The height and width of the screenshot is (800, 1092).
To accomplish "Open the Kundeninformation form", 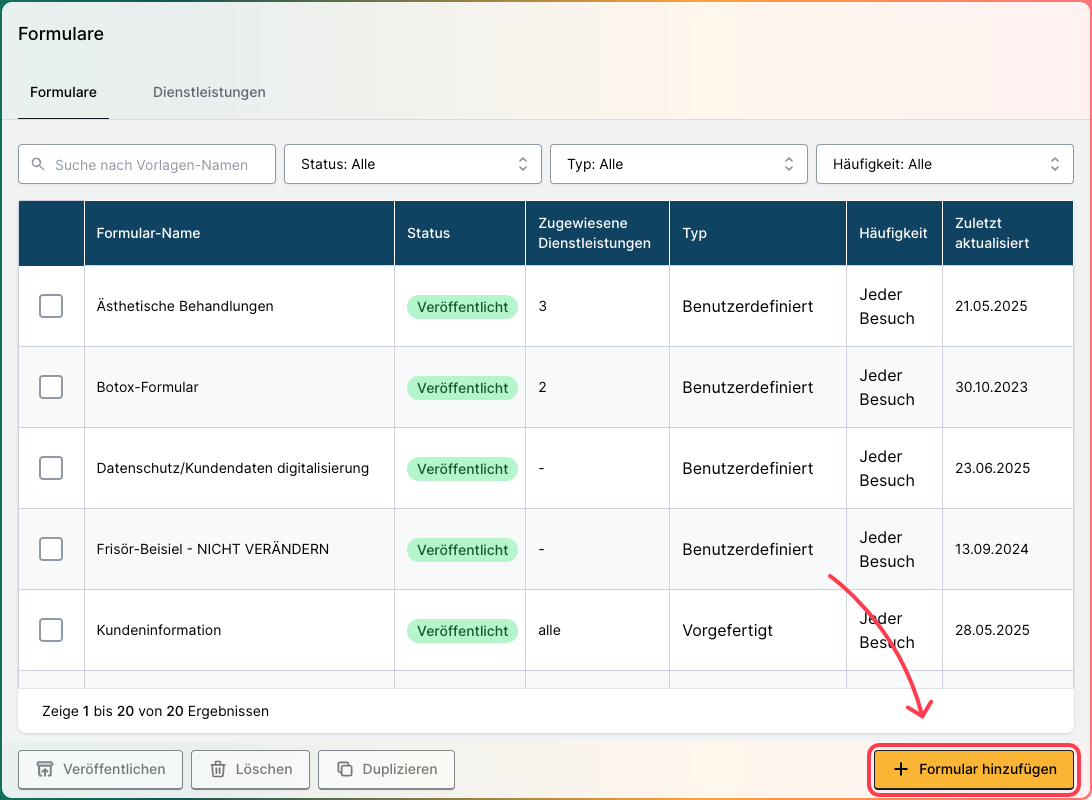I will 159,630.
